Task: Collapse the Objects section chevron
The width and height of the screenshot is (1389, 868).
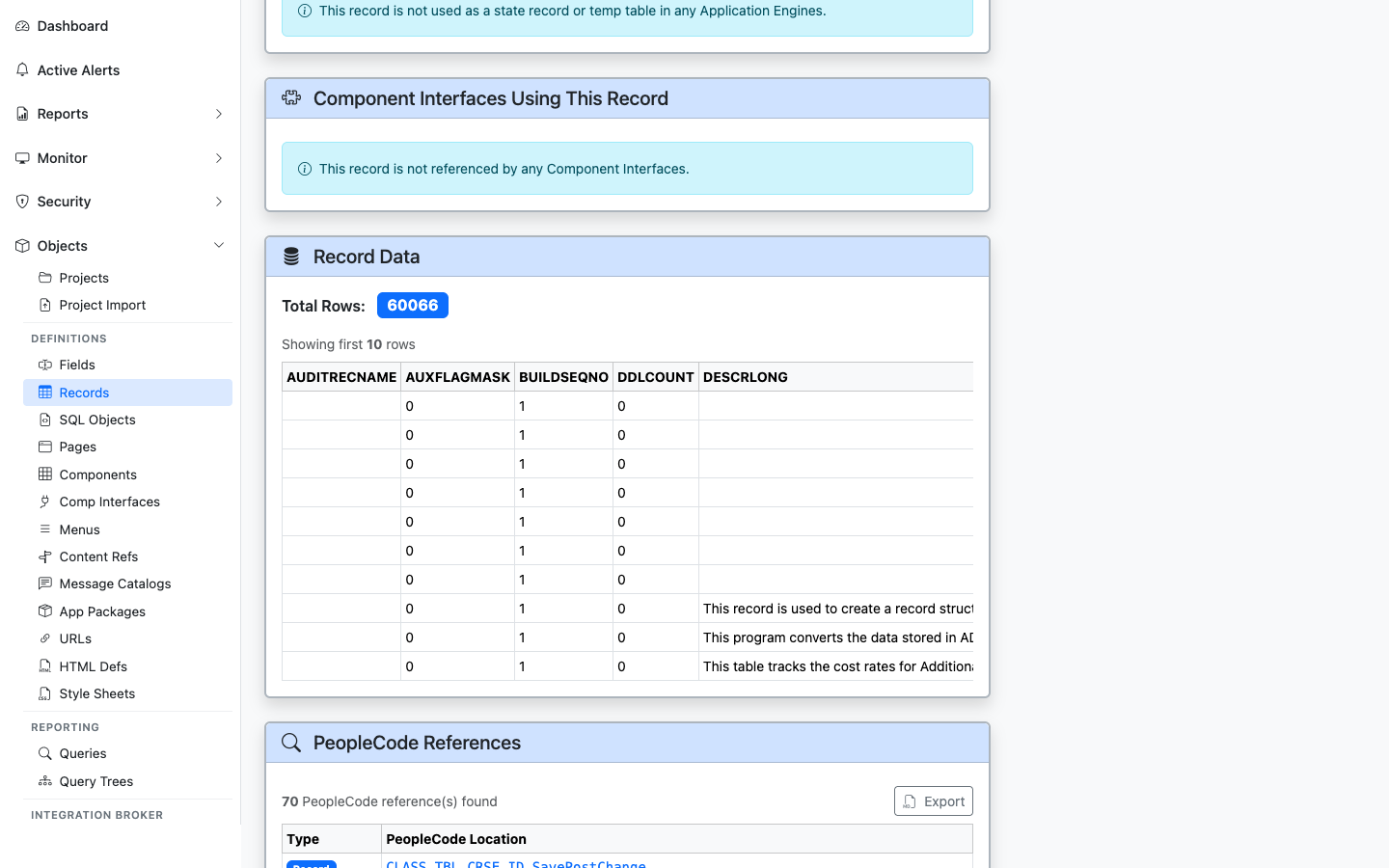Action: pos(219,246)
